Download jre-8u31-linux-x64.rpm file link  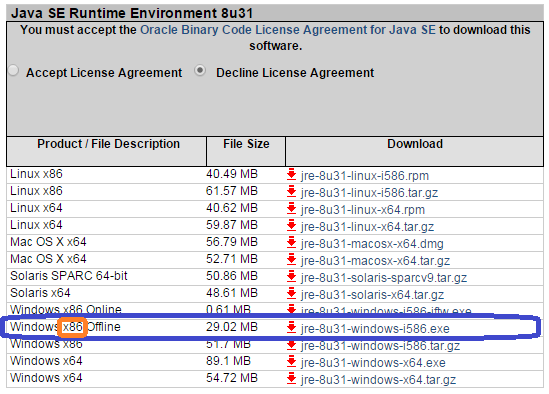coord(363,210)
